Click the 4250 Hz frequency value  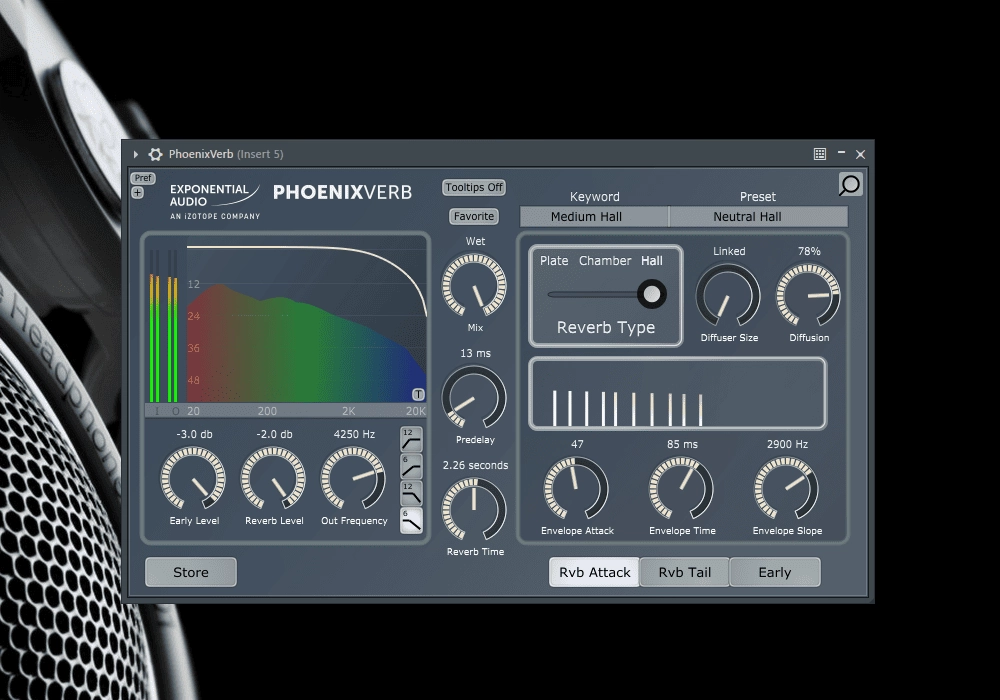click(354, 434)
